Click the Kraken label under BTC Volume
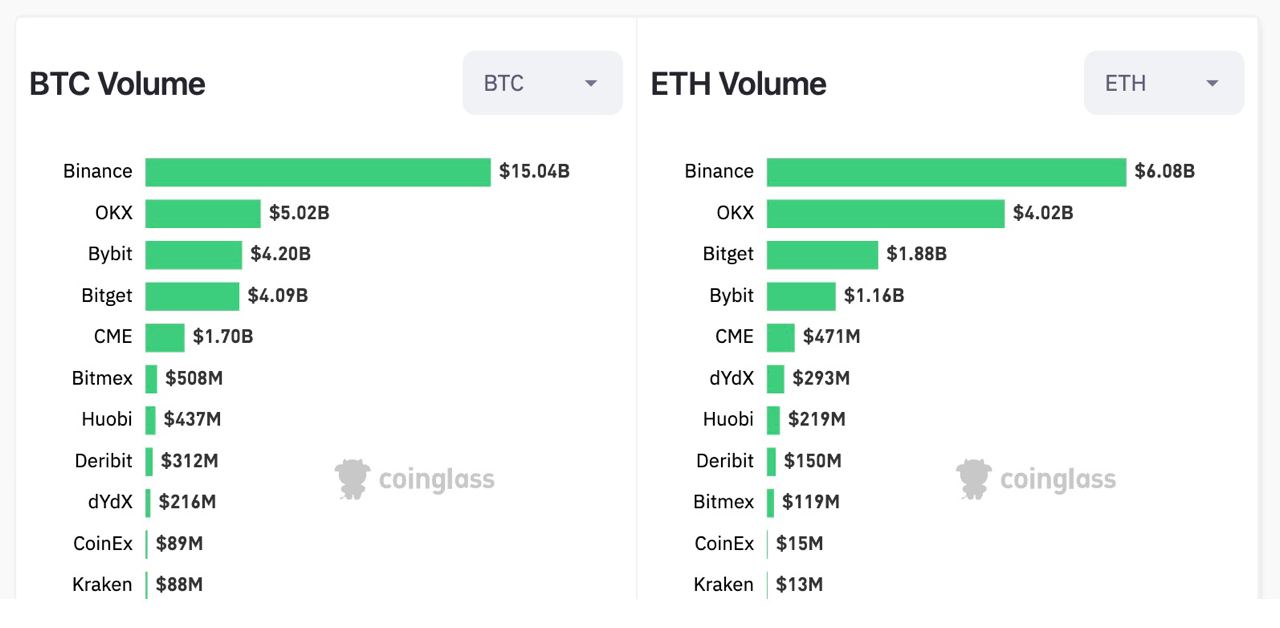1280x628 pixels. [103, 584]
